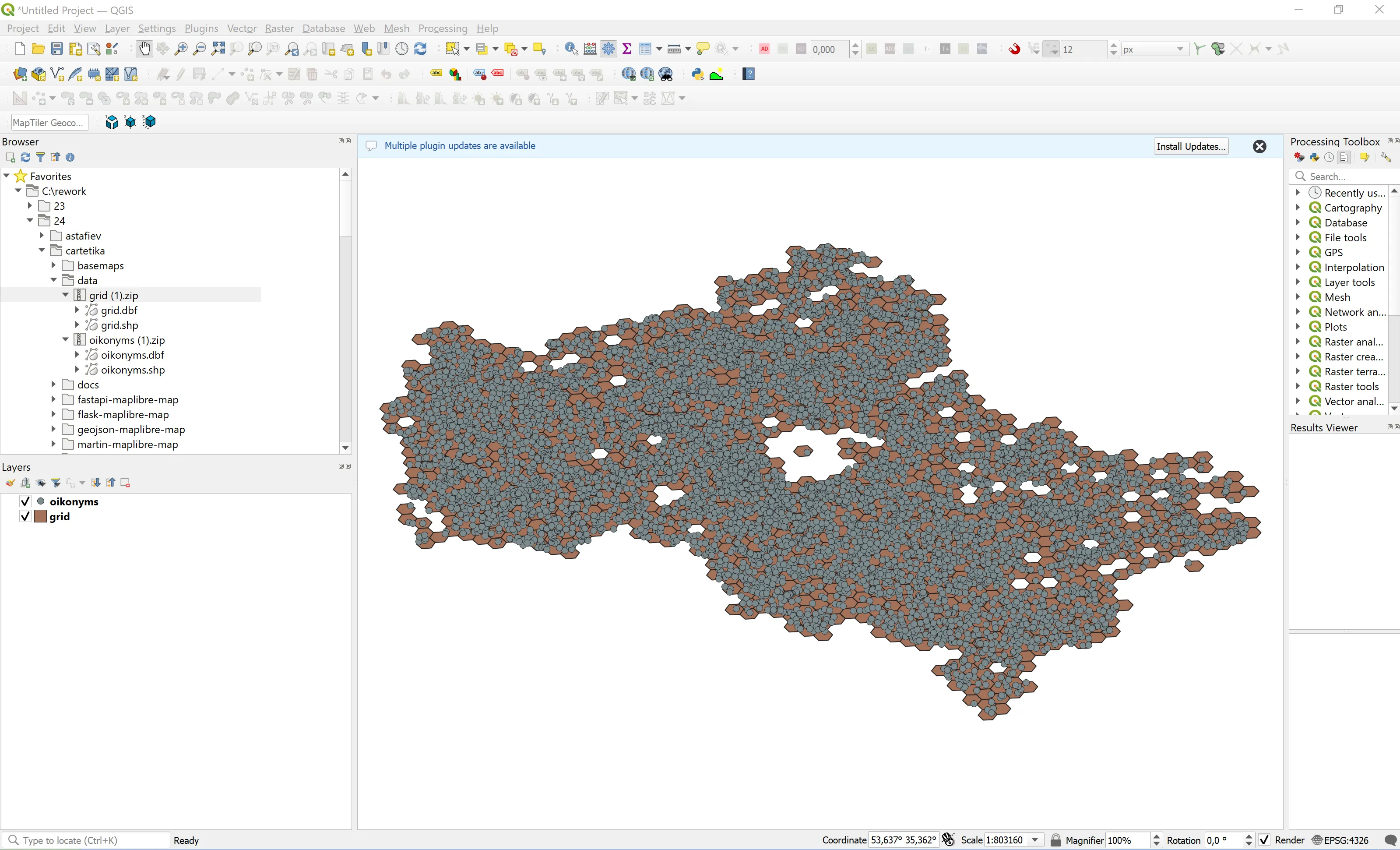Open the Identify Features tool
1400x850 pixels.
[x=571, y=49]
